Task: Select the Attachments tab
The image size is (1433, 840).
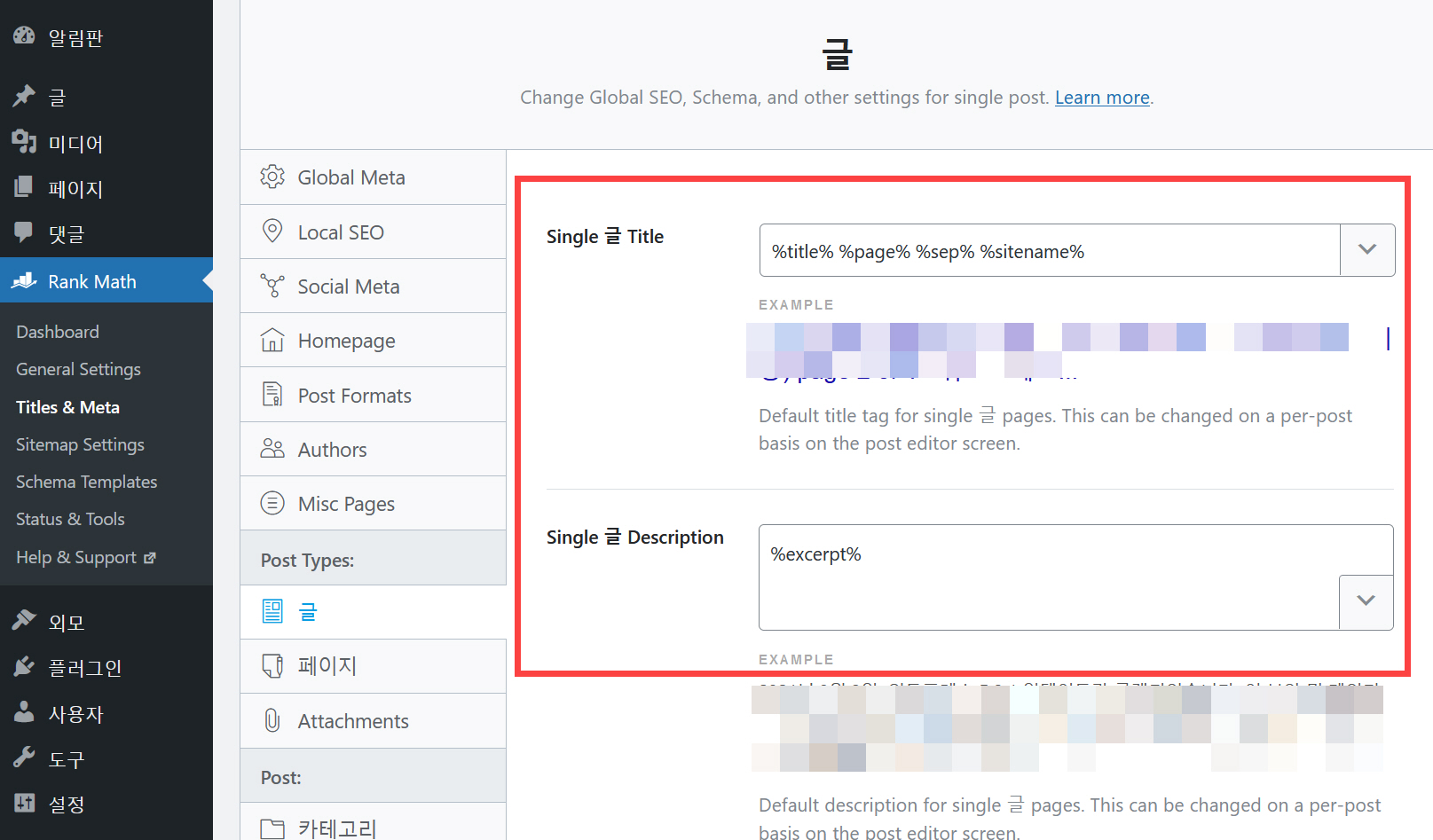Action: click(x=373, y=721)
